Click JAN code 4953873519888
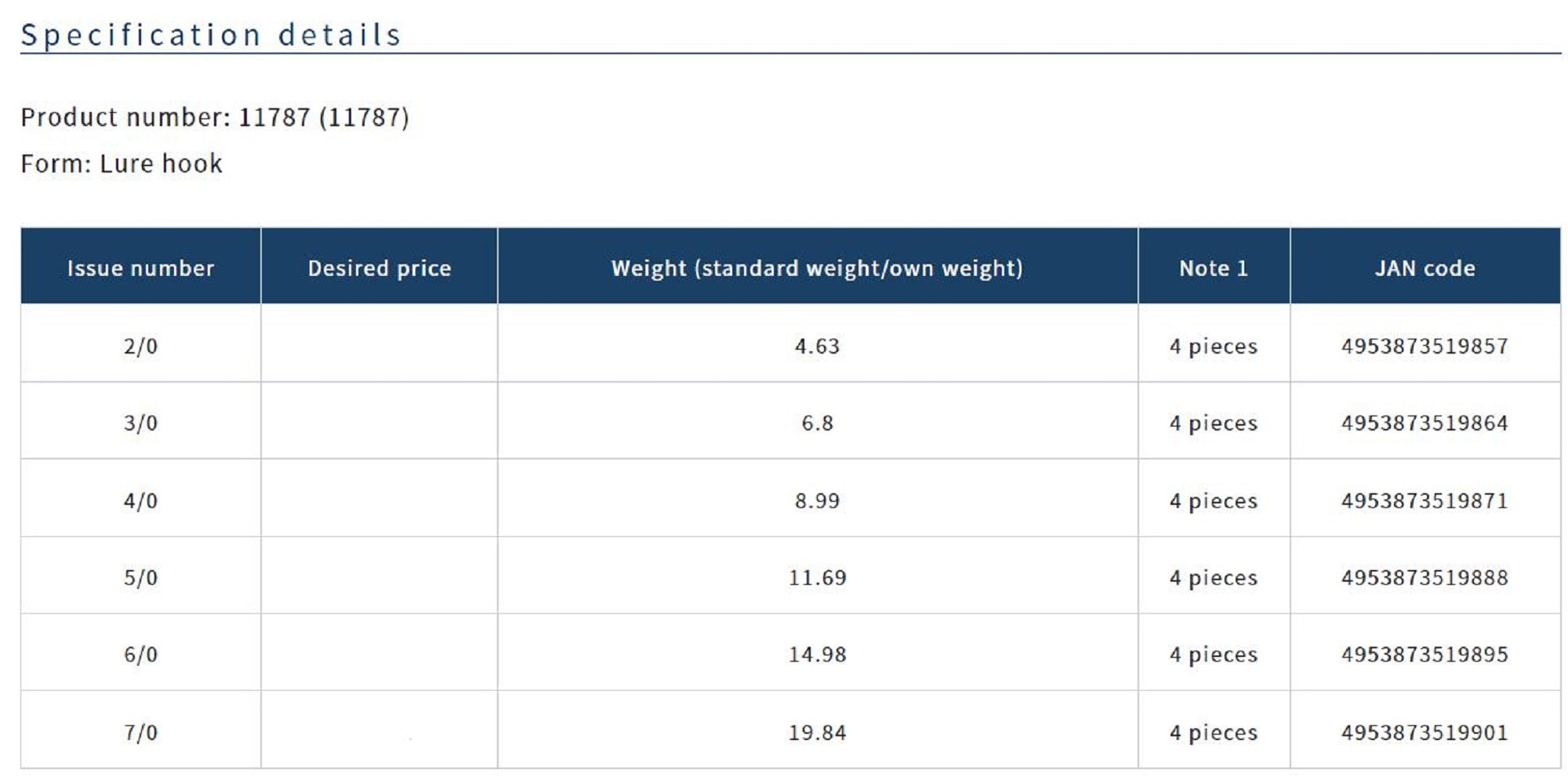Screen dimensions: 1568x784 1425,578
